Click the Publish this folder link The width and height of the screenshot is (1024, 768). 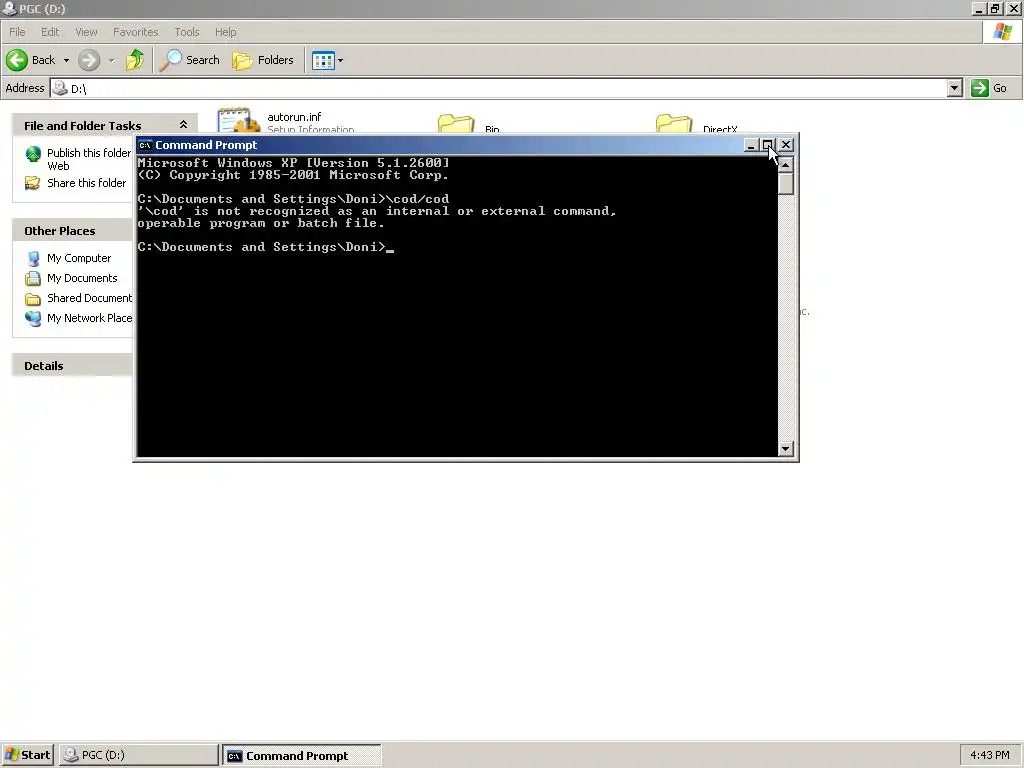point(89,159)
